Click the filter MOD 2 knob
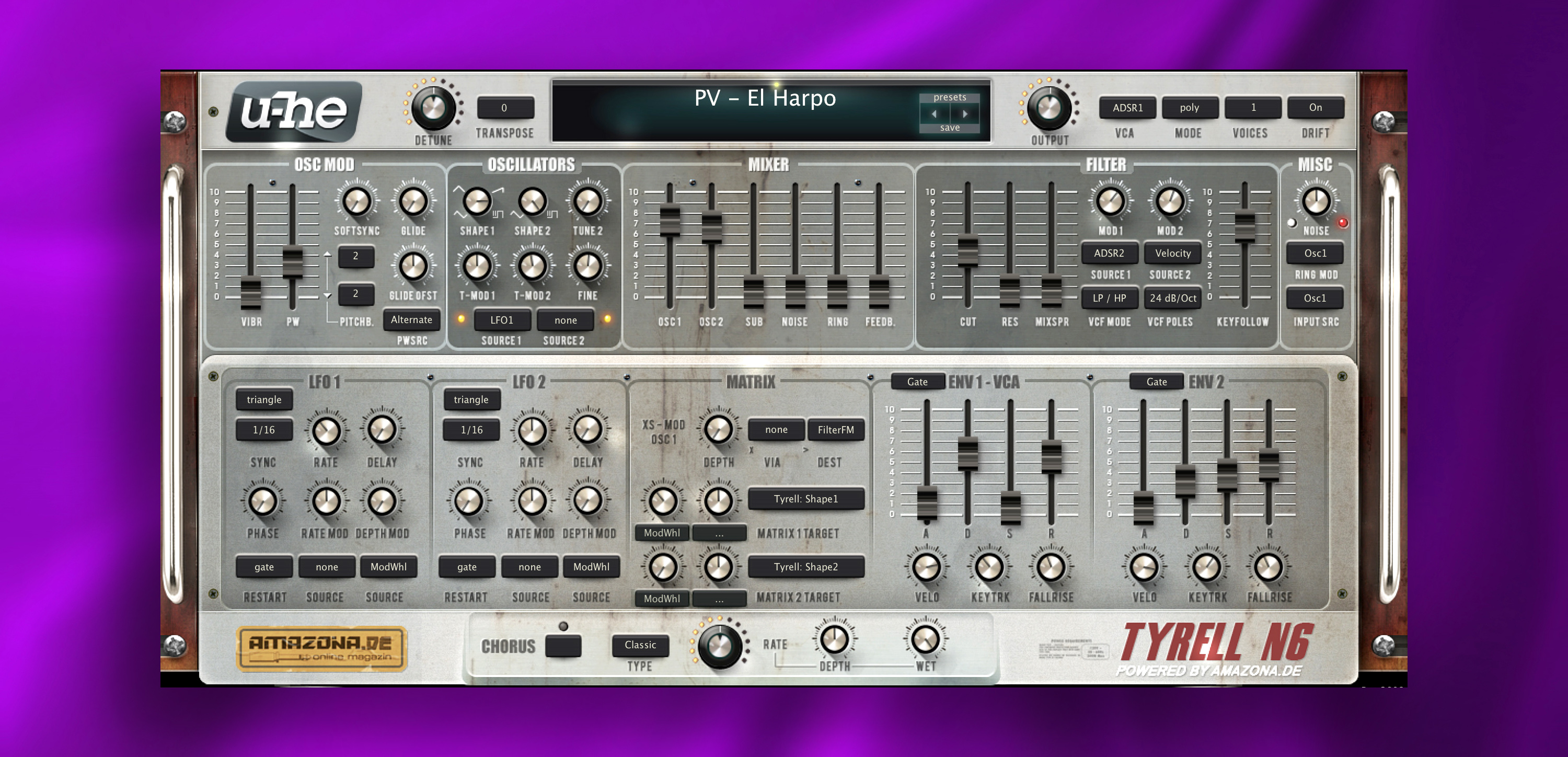The height and width of the screenshot is (757, 1568). coord(1170,201)
